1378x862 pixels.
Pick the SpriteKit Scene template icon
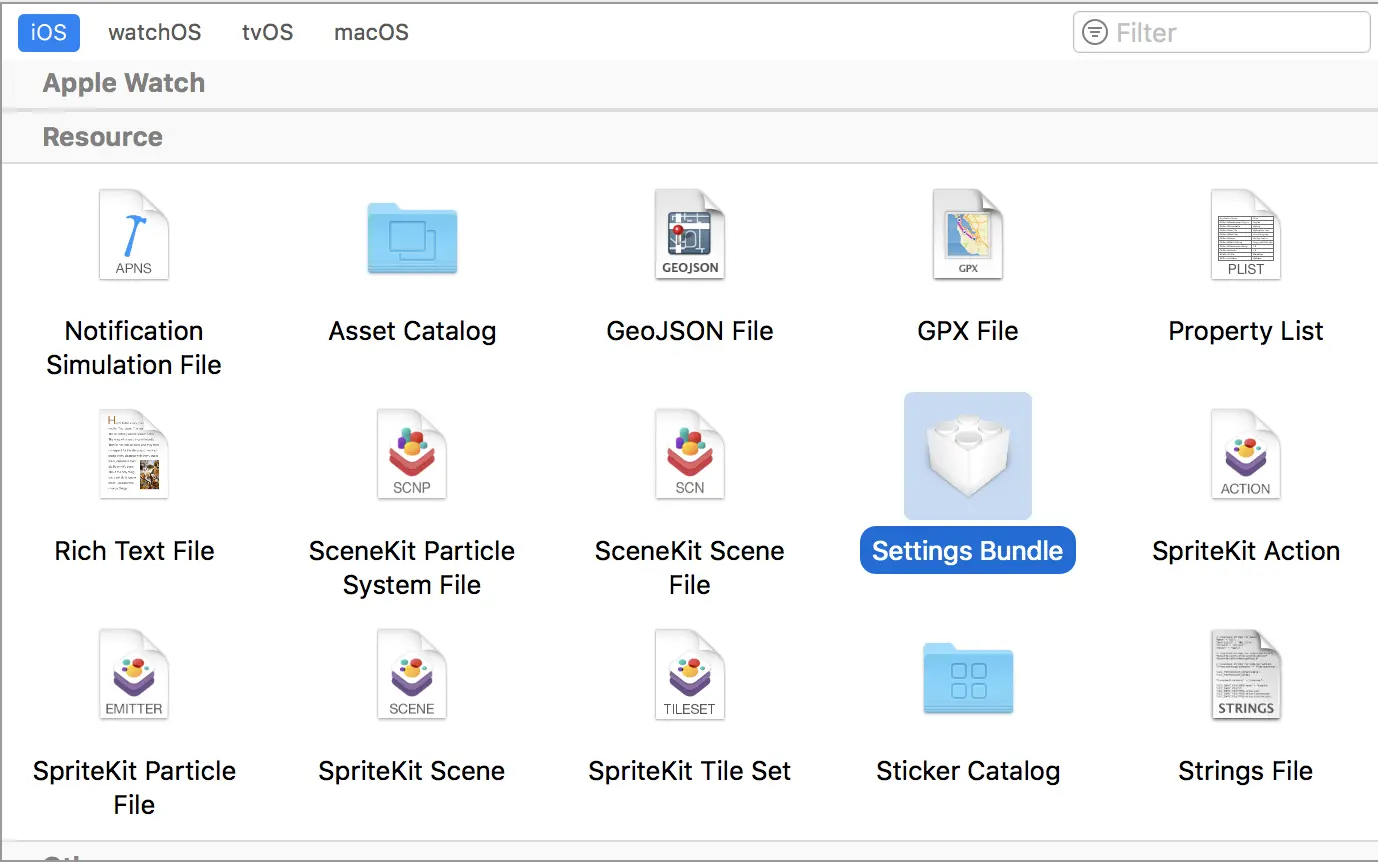[x=412, y=675]
